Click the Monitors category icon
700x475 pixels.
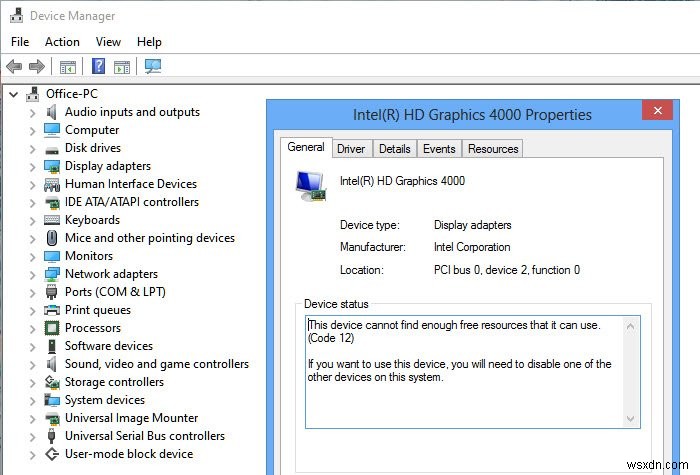52,256
